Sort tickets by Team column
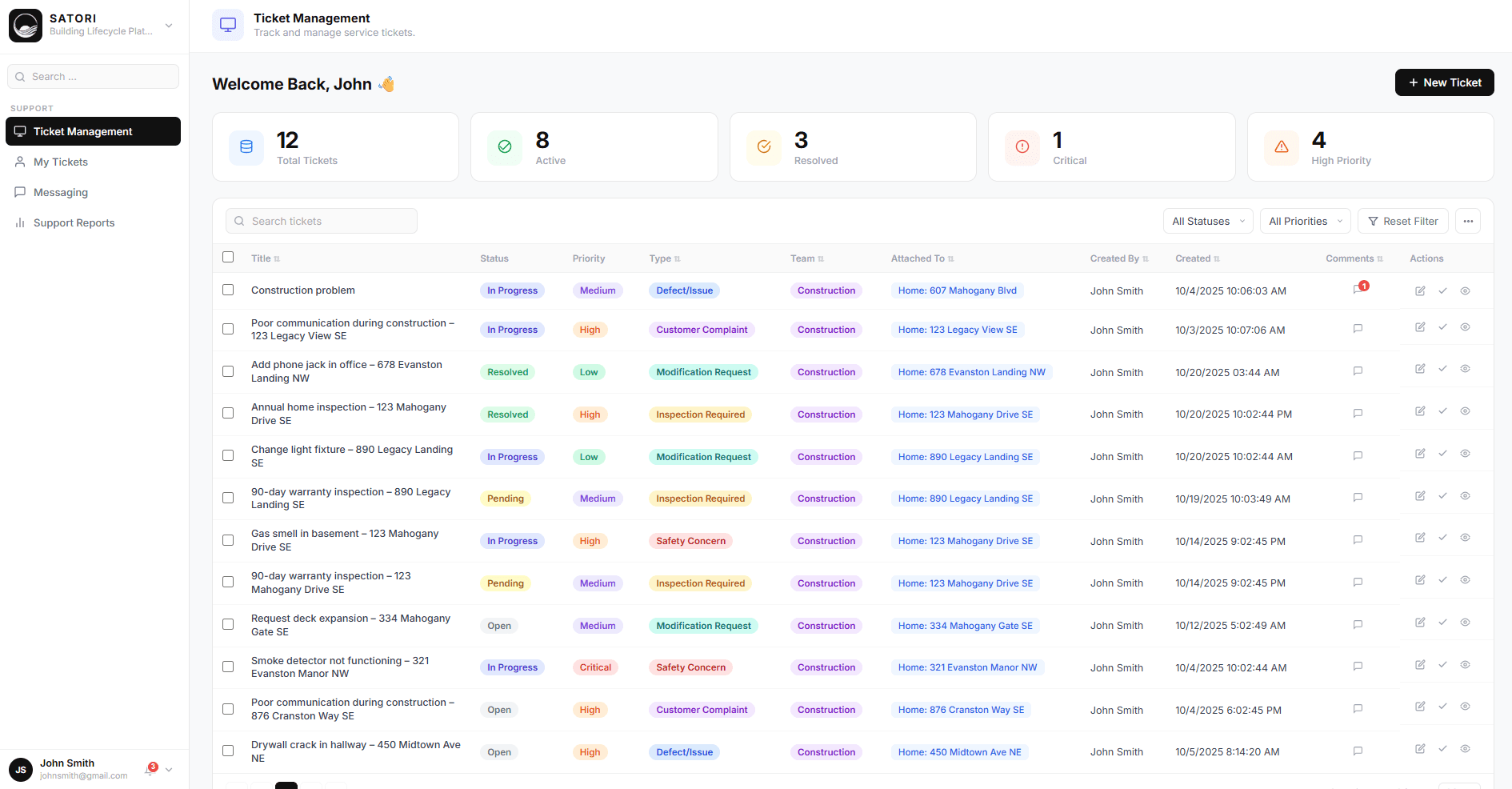1512x789 pixels. [x=807, y=258]
